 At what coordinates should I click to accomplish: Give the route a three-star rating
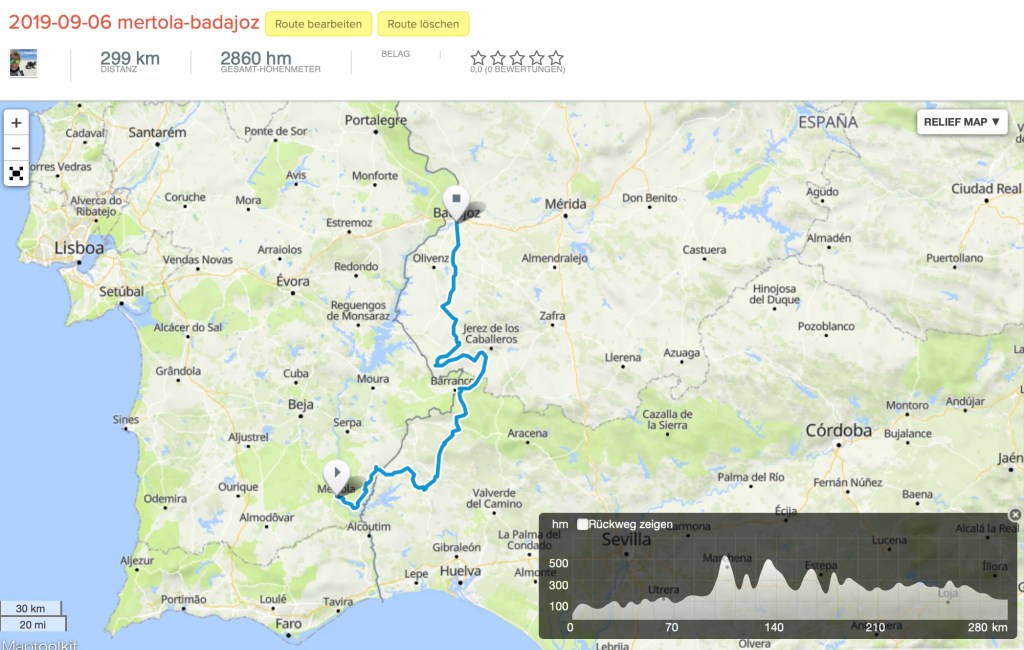(x=517, y=58)
